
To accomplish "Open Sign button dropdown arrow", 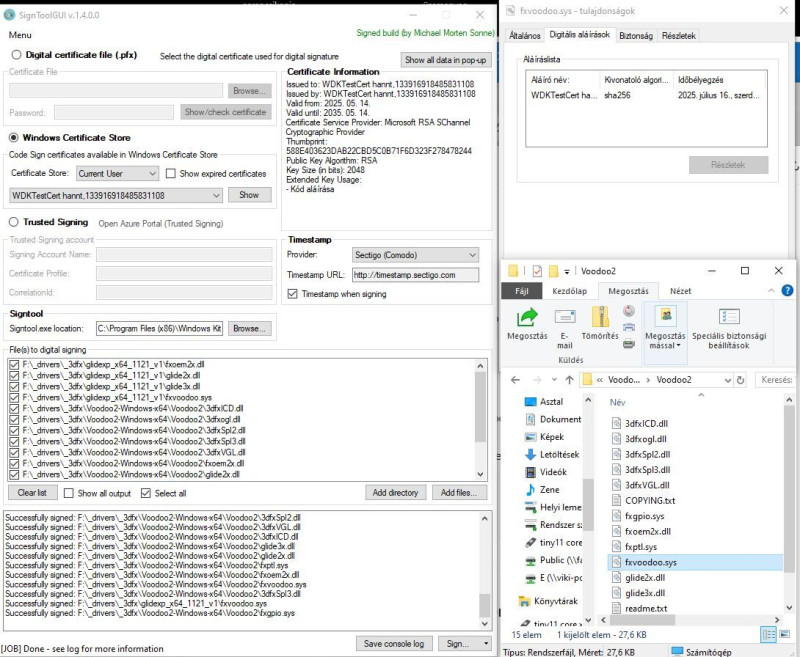I will (x=486, y=644).
